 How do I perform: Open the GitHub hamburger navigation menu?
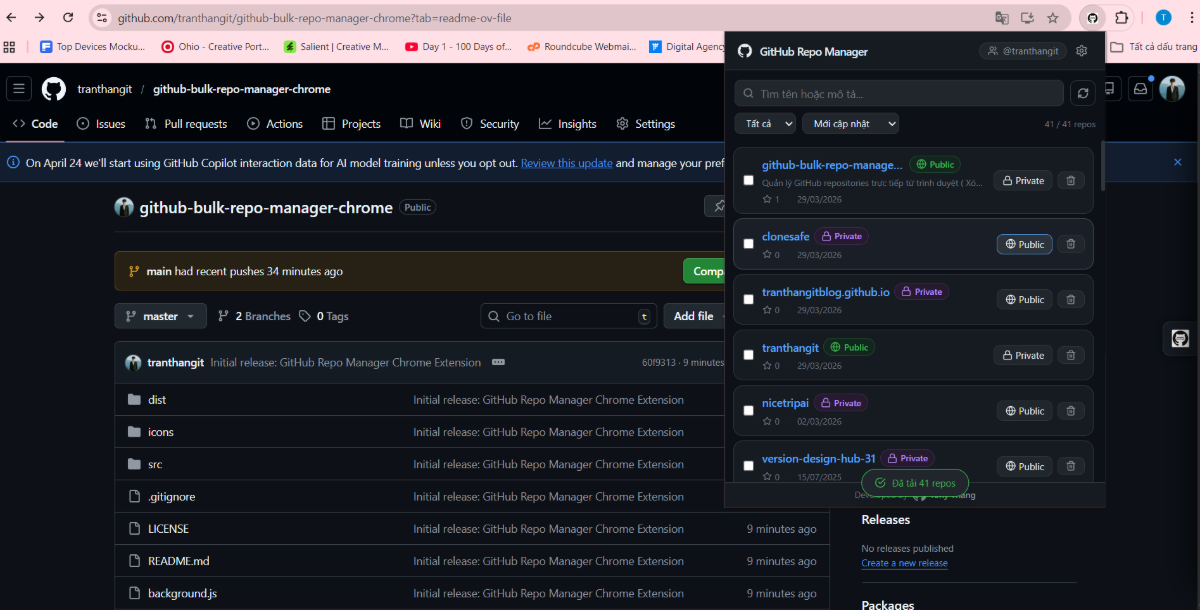tap(19, 89)
